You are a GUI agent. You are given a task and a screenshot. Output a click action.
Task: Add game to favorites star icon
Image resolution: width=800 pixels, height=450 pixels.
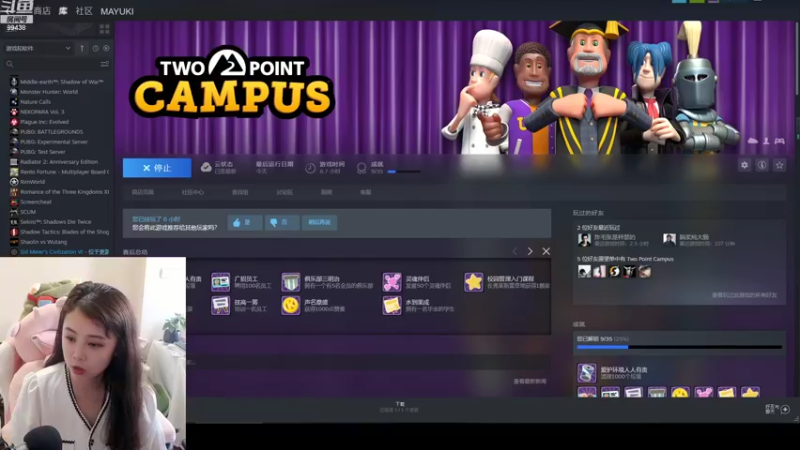780,165
